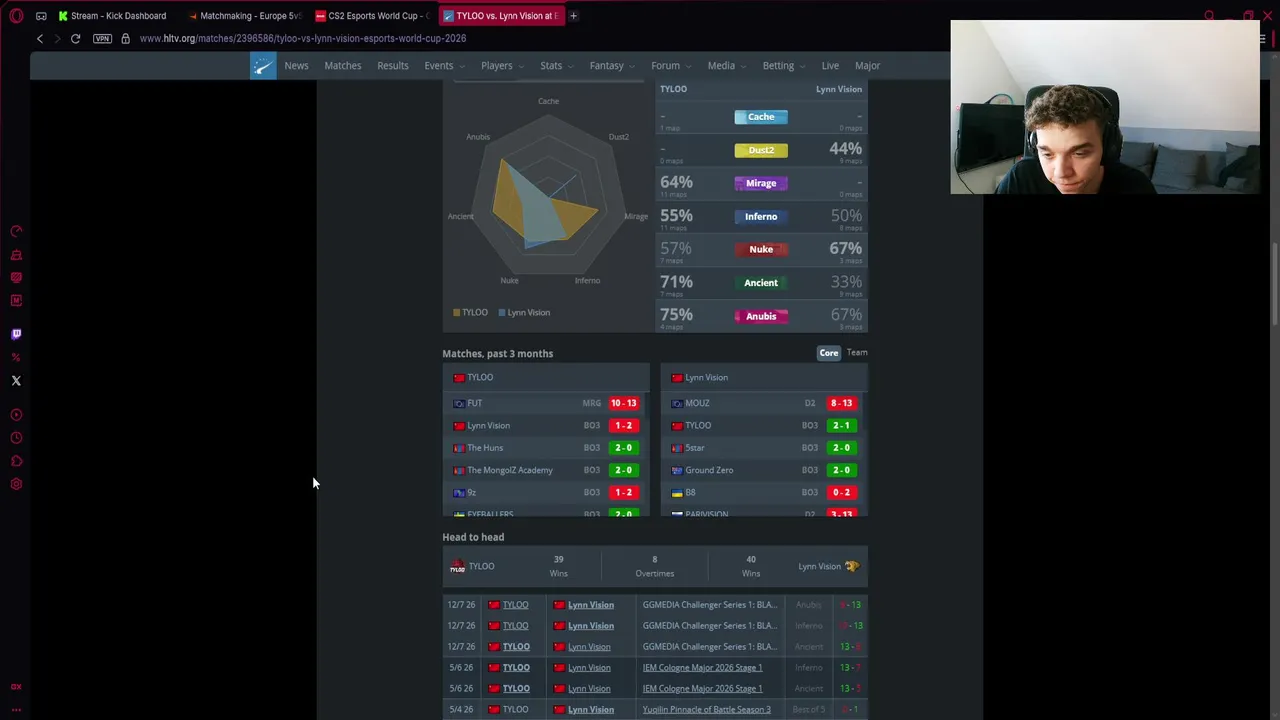Open the Results navigation item
Screen dimensions: 1280x720
tap(393, 66)
